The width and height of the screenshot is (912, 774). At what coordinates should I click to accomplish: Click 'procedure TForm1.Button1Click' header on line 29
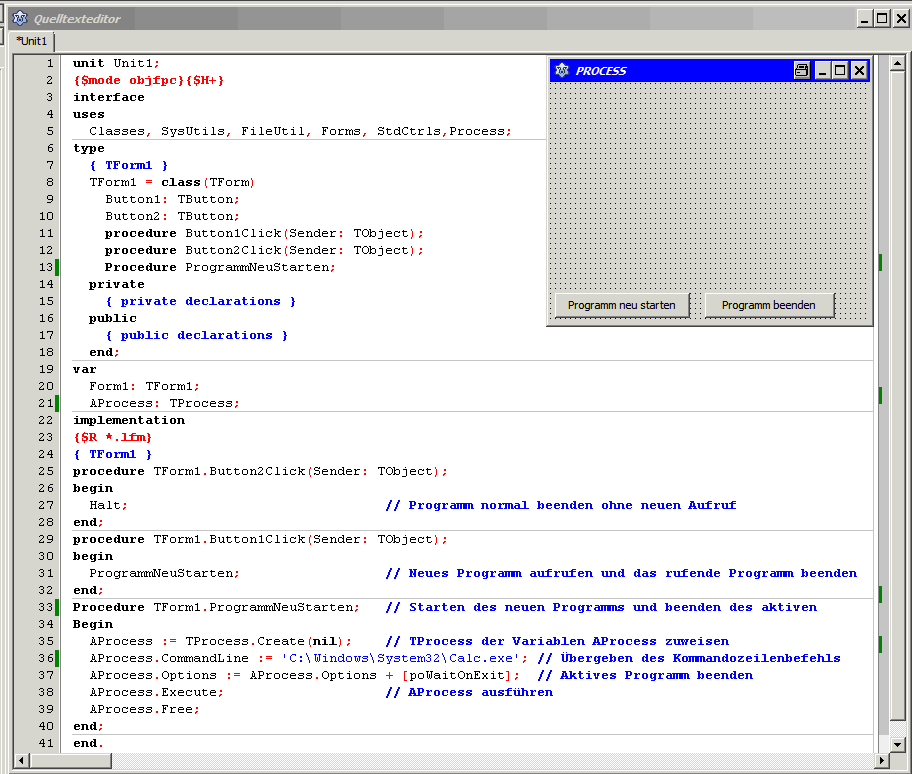(260, 540)
